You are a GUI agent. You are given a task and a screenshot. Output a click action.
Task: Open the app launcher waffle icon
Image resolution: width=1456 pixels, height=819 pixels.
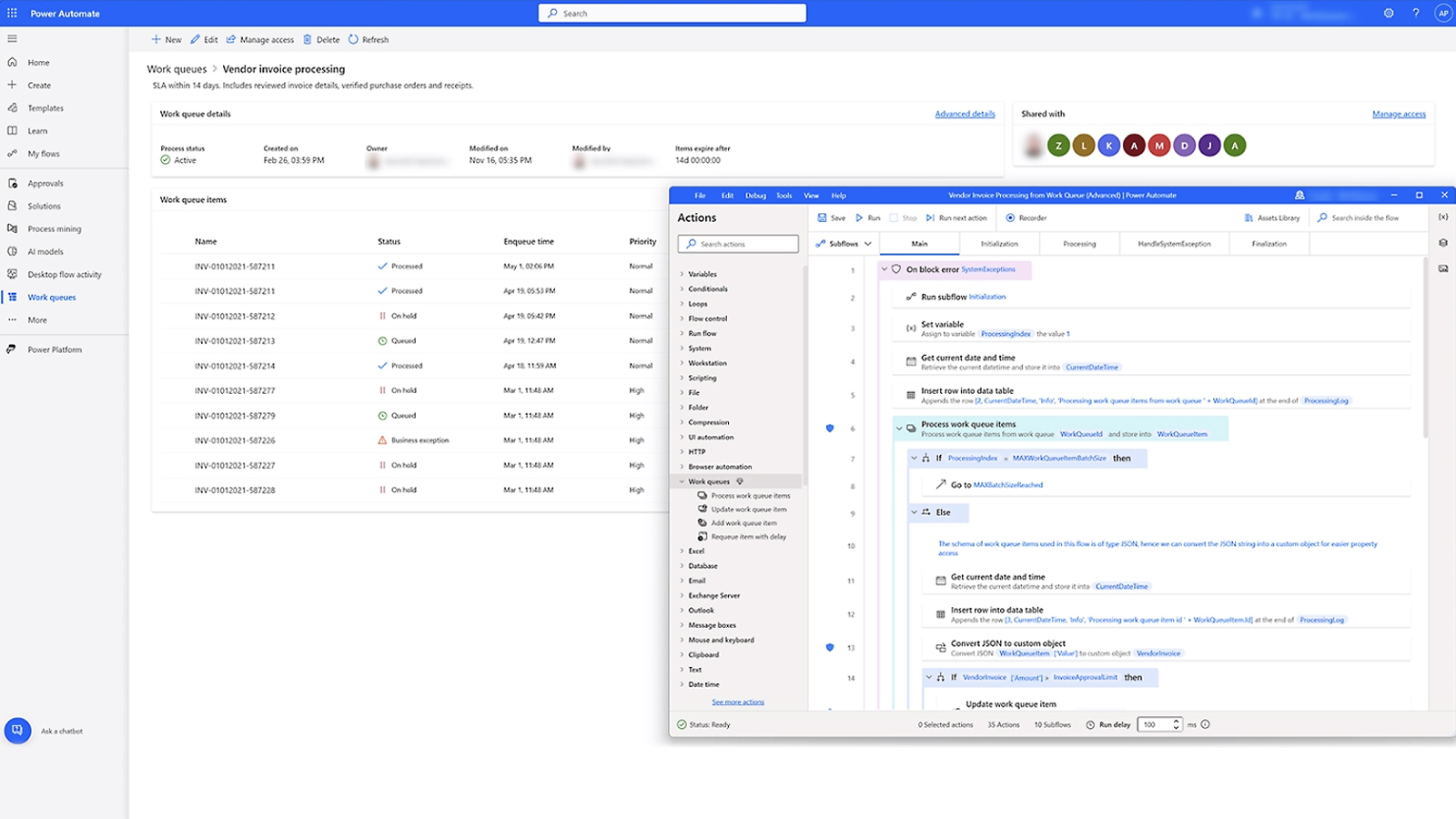[x=12, y=14]
